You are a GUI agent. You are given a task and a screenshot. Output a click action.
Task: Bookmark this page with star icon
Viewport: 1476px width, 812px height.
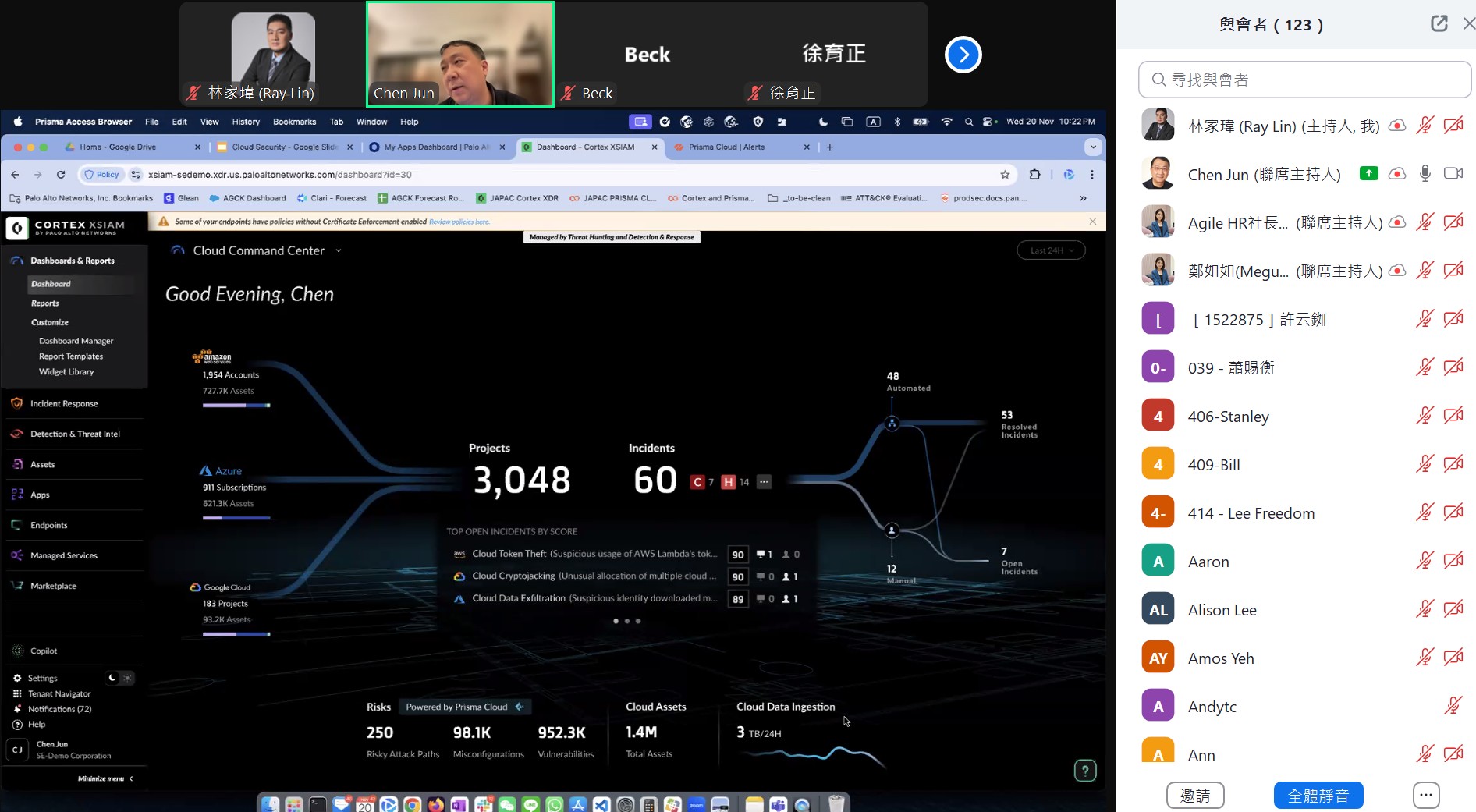(1005, 175)
